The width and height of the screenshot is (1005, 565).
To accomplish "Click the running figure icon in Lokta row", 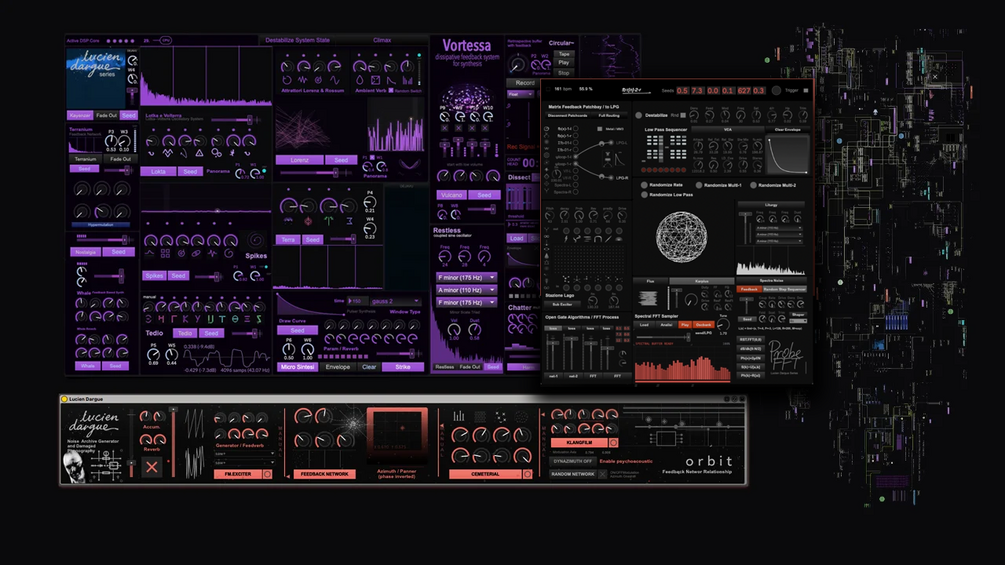I will 233,153.
